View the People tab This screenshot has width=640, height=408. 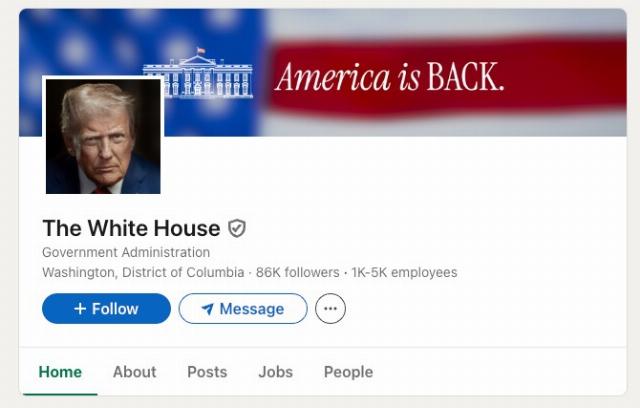click(x=348, y=372)
